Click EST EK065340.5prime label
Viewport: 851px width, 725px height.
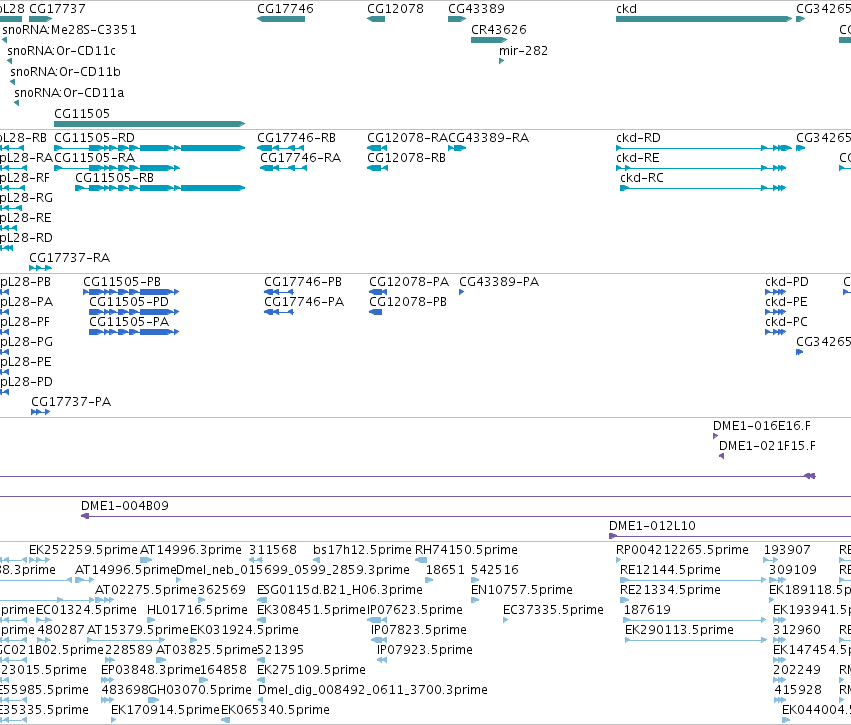click(x=275, y=711)
